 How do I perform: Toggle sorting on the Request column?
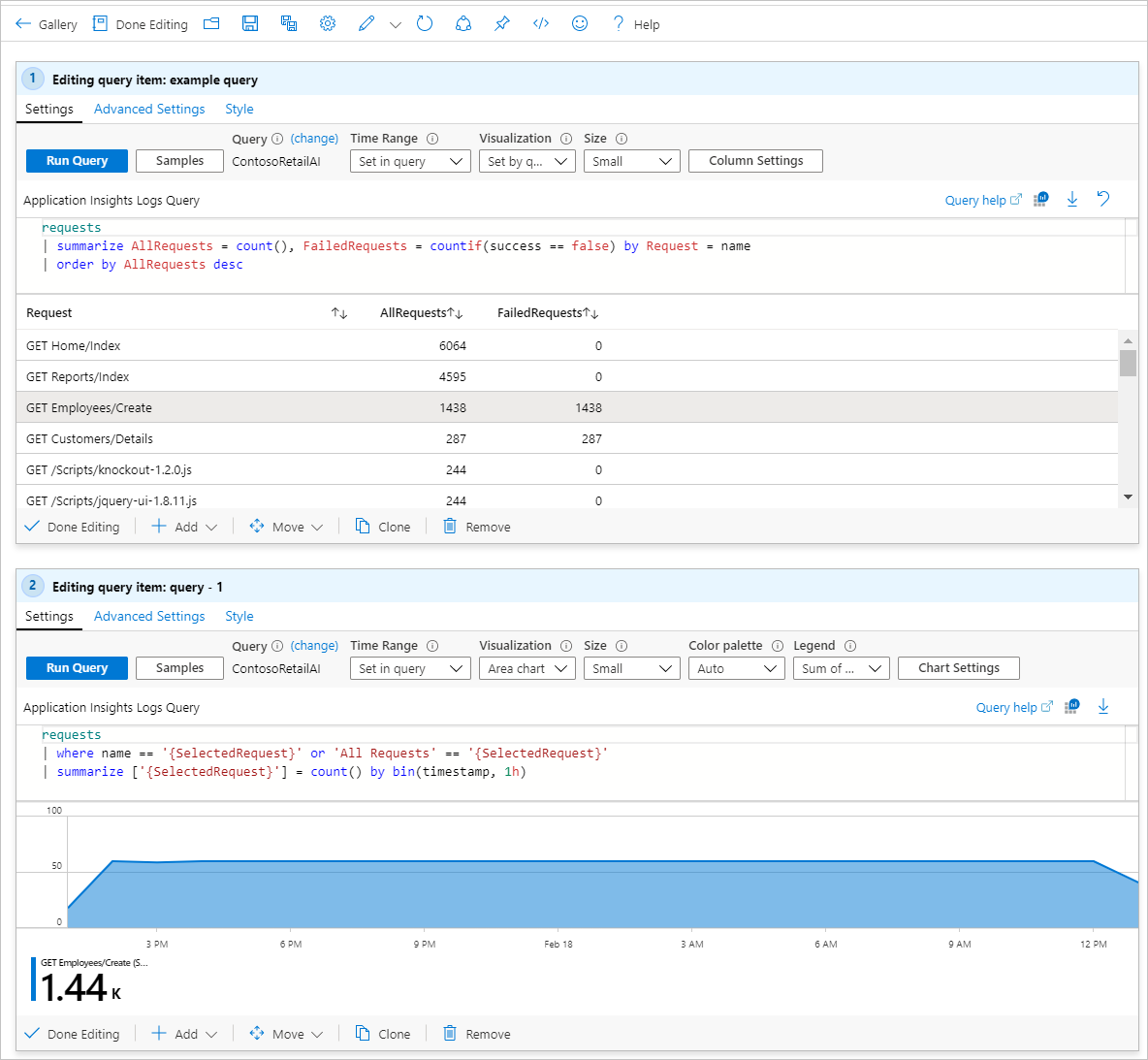(x=338, y=313)
